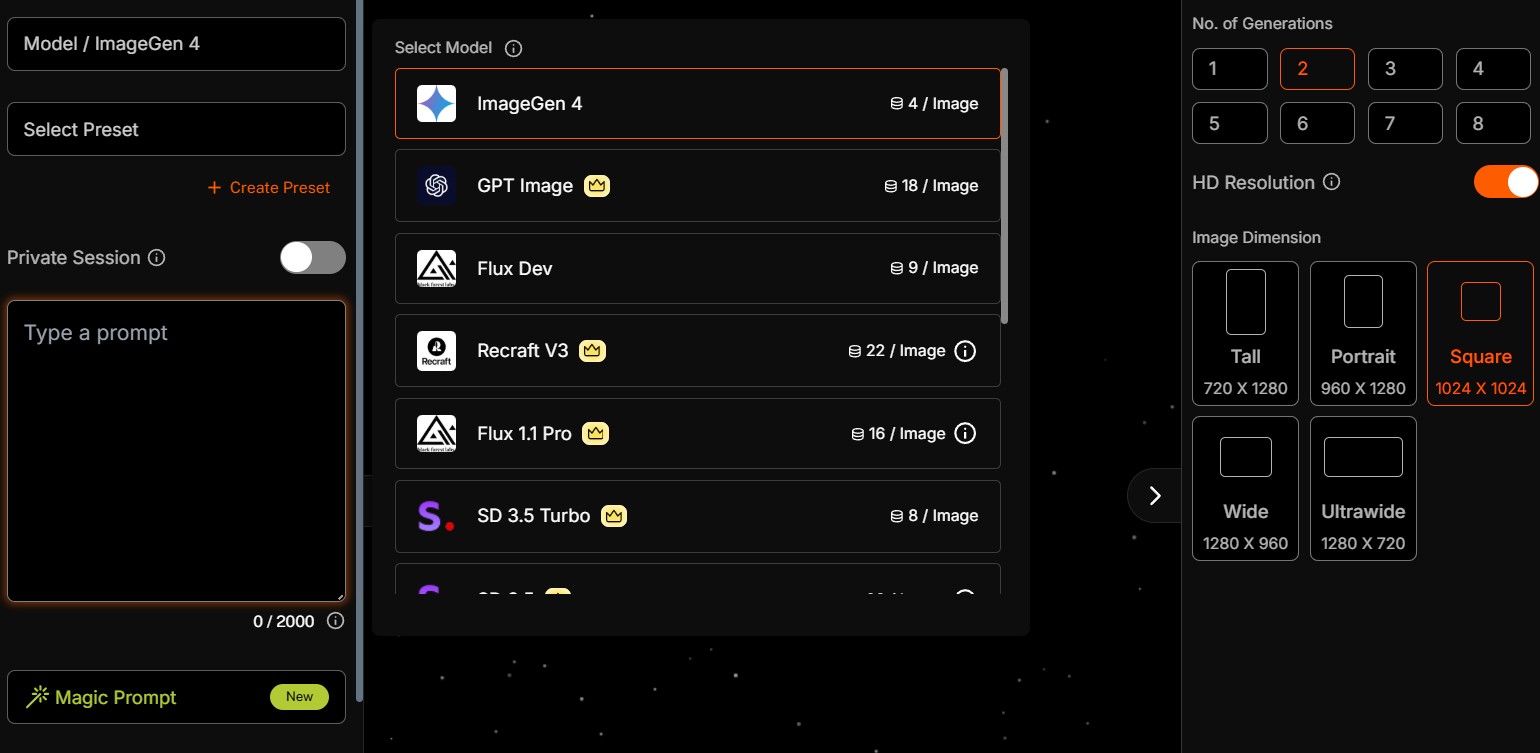Click the Flux 1.1 Pro info icon
Image resolution: width=1540 pixels, height=753 pixels.
pos(965,433)
